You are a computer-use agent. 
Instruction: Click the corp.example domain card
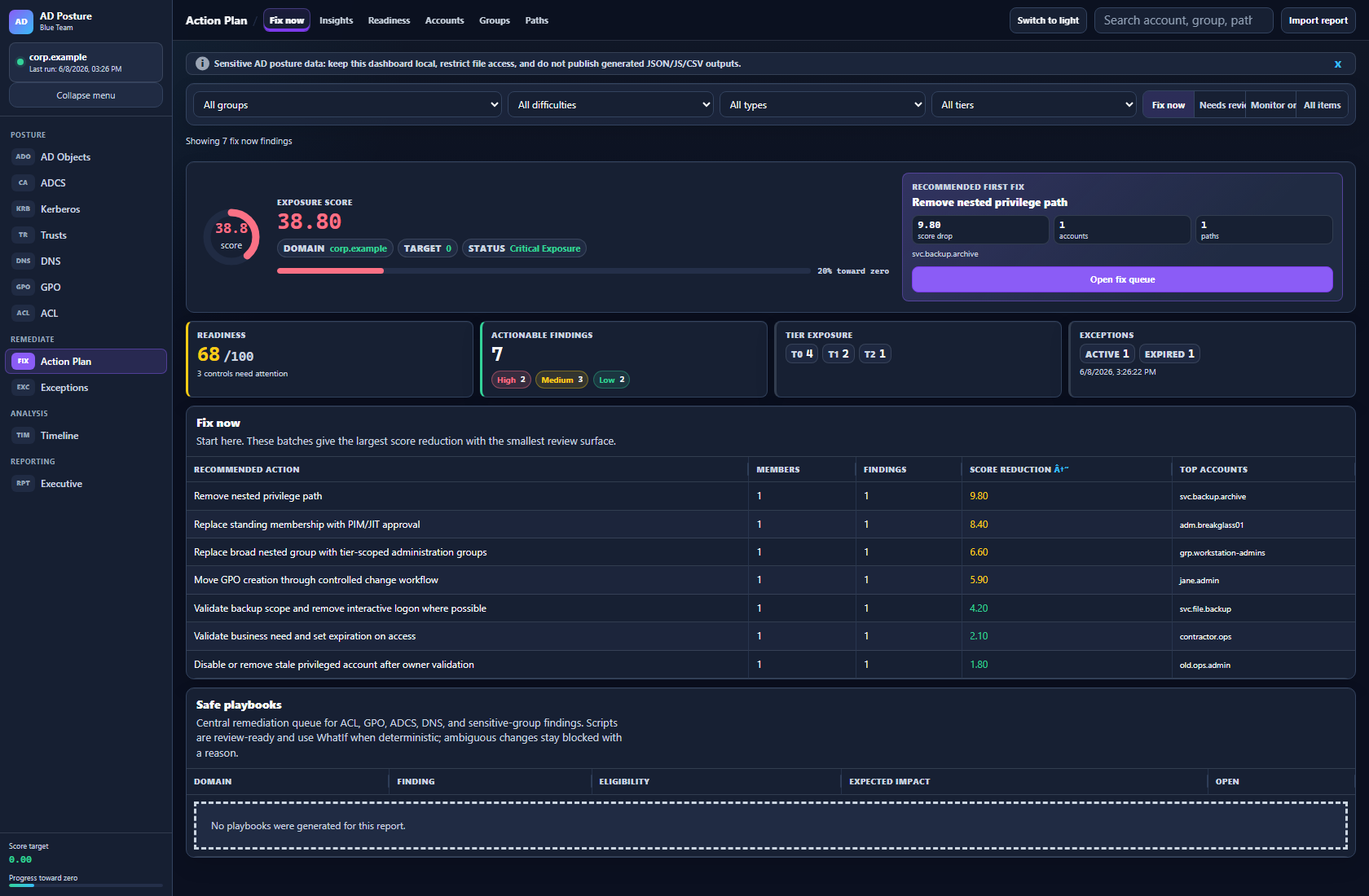click(x=86, y=63)
